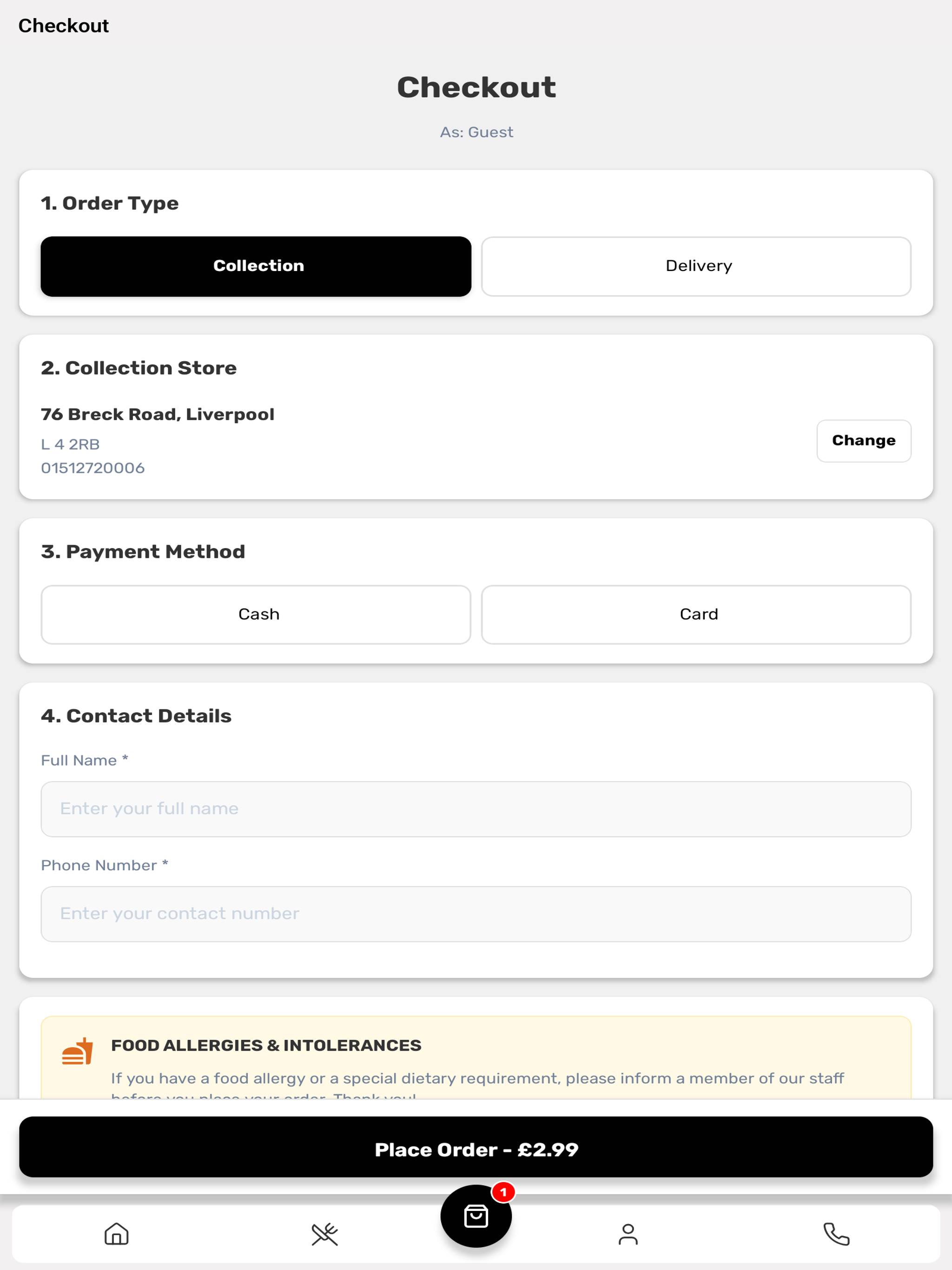Click the burger allergy notice icon

coord(78,1051)
